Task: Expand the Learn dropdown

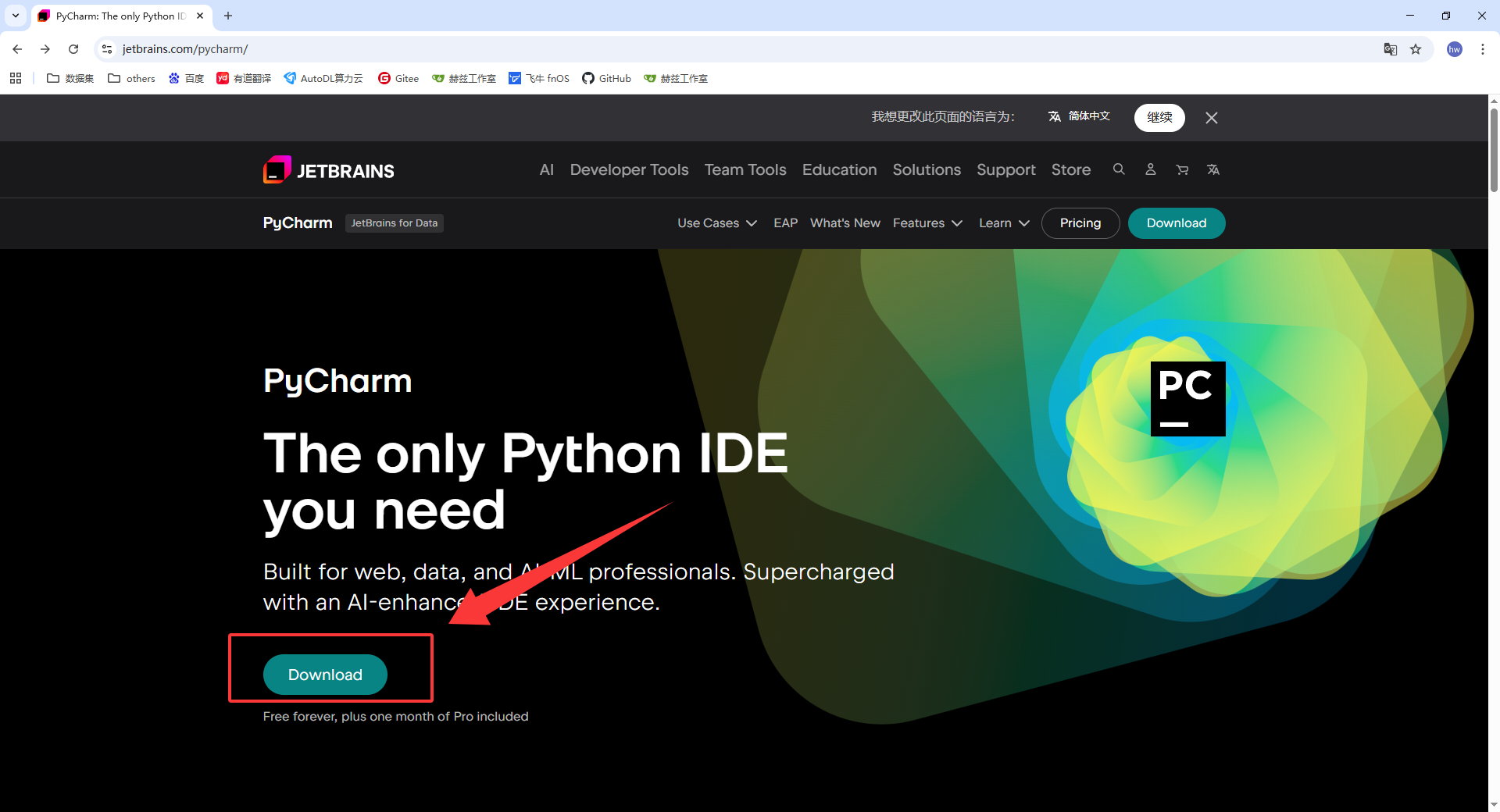Action: click(1004, 223)
